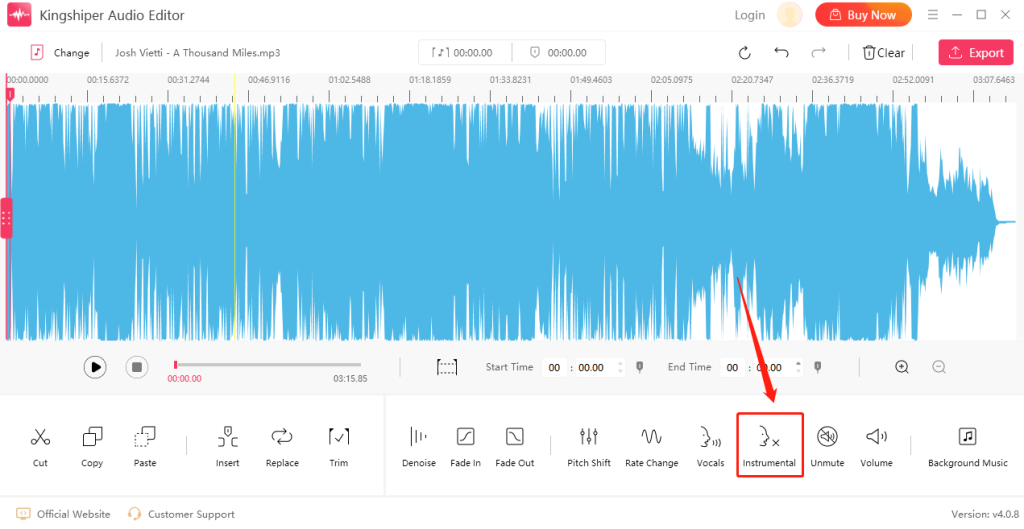This screenshot has width=1024, height=529.
Task: Apply the Fade In effect
Action: pos(465,446)
